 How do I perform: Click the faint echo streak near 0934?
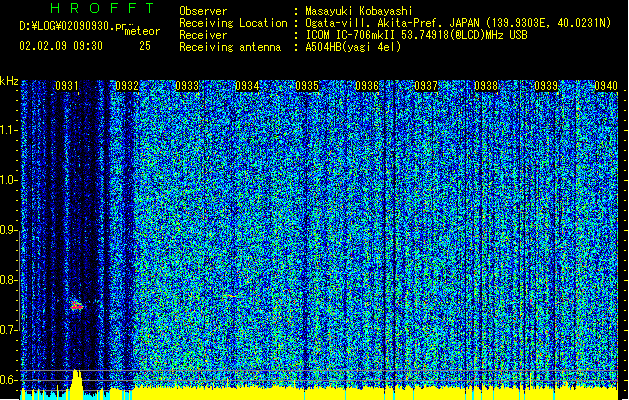tap(234, 296)
